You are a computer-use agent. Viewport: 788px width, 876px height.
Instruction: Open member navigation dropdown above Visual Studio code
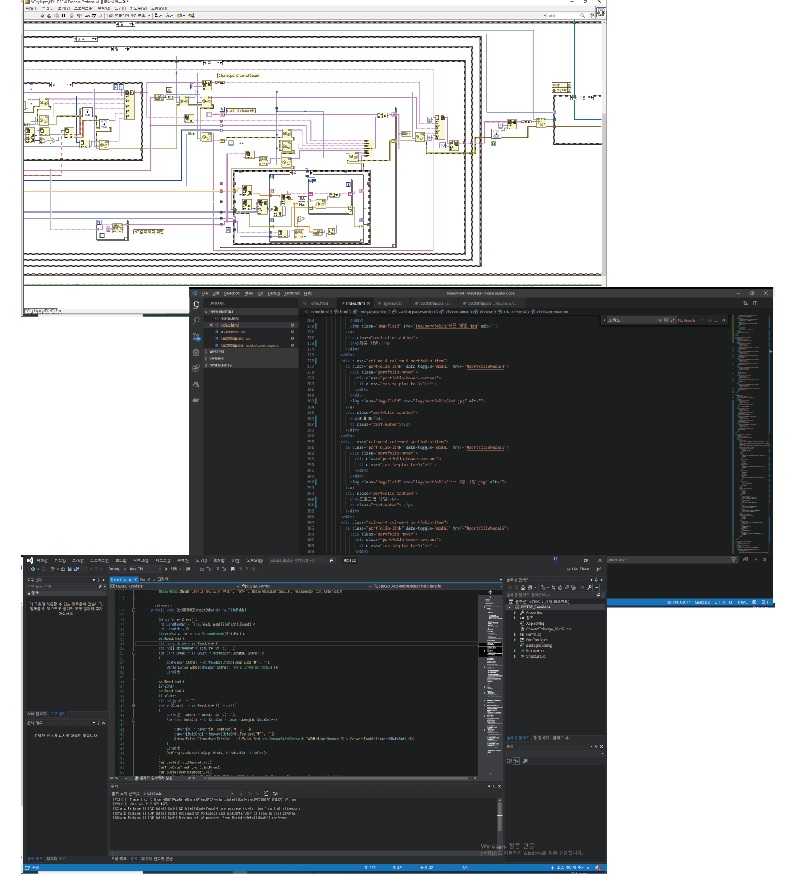(x=436, y=586)
